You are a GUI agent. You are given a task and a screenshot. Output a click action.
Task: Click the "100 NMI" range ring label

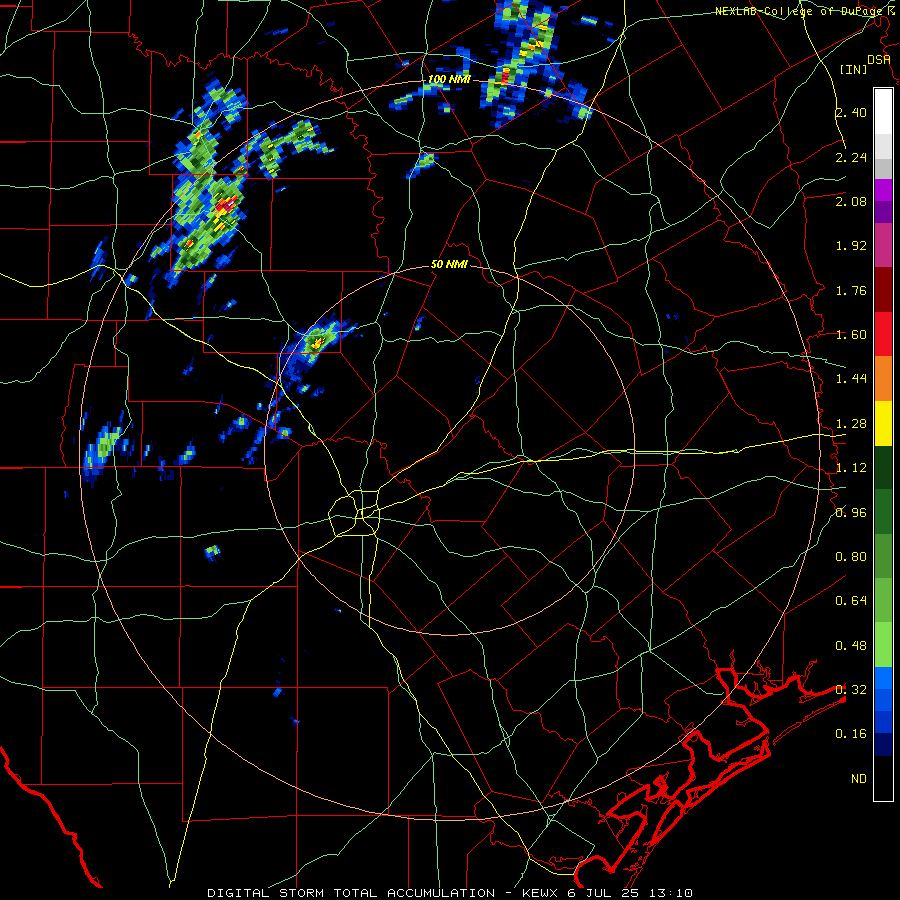pyautogui.click(x=449, y=79)
